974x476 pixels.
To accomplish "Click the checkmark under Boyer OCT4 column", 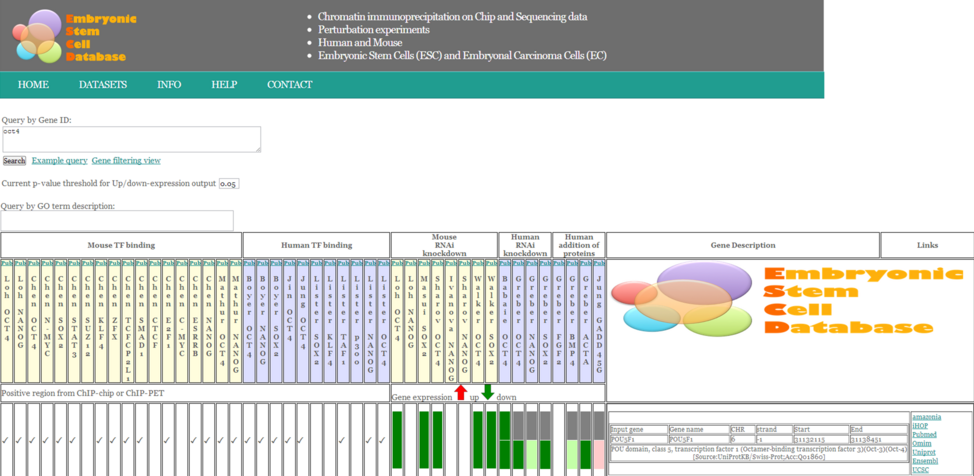I will click(249, 440).
